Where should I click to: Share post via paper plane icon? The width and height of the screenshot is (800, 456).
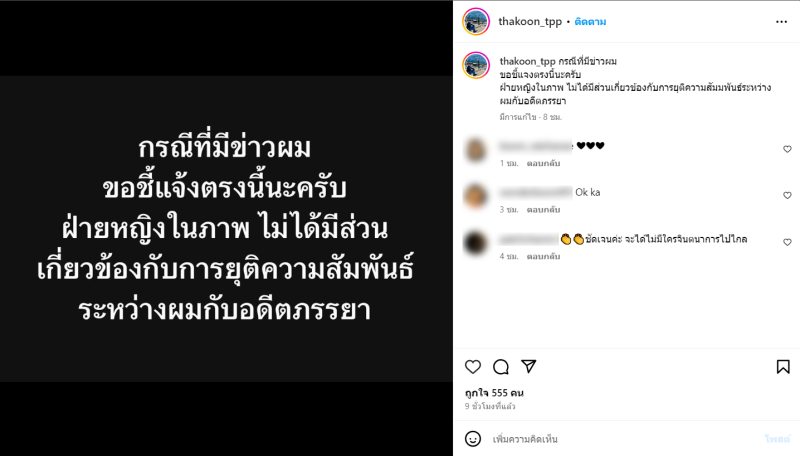click(529, 366)
